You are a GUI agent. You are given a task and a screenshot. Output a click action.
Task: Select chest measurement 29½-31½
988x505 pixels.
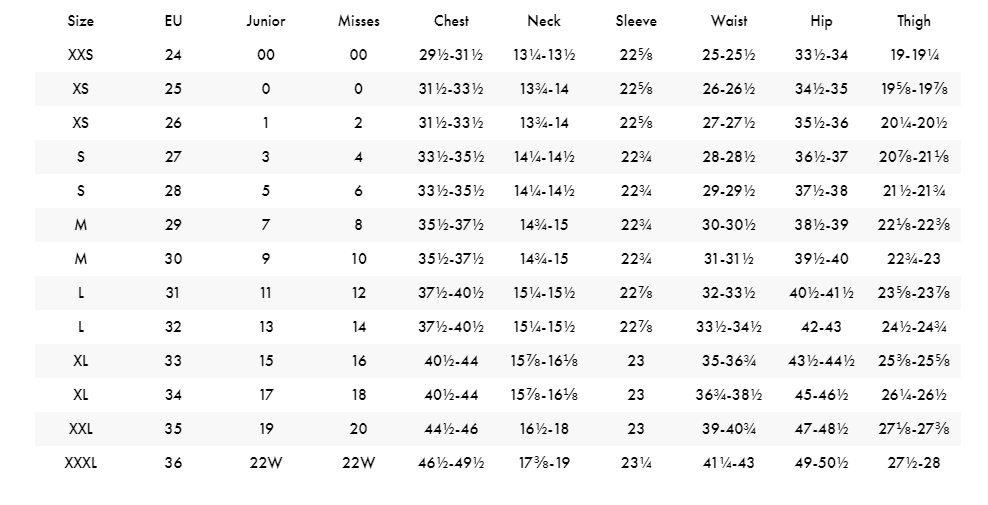click(x=451, y=55)
